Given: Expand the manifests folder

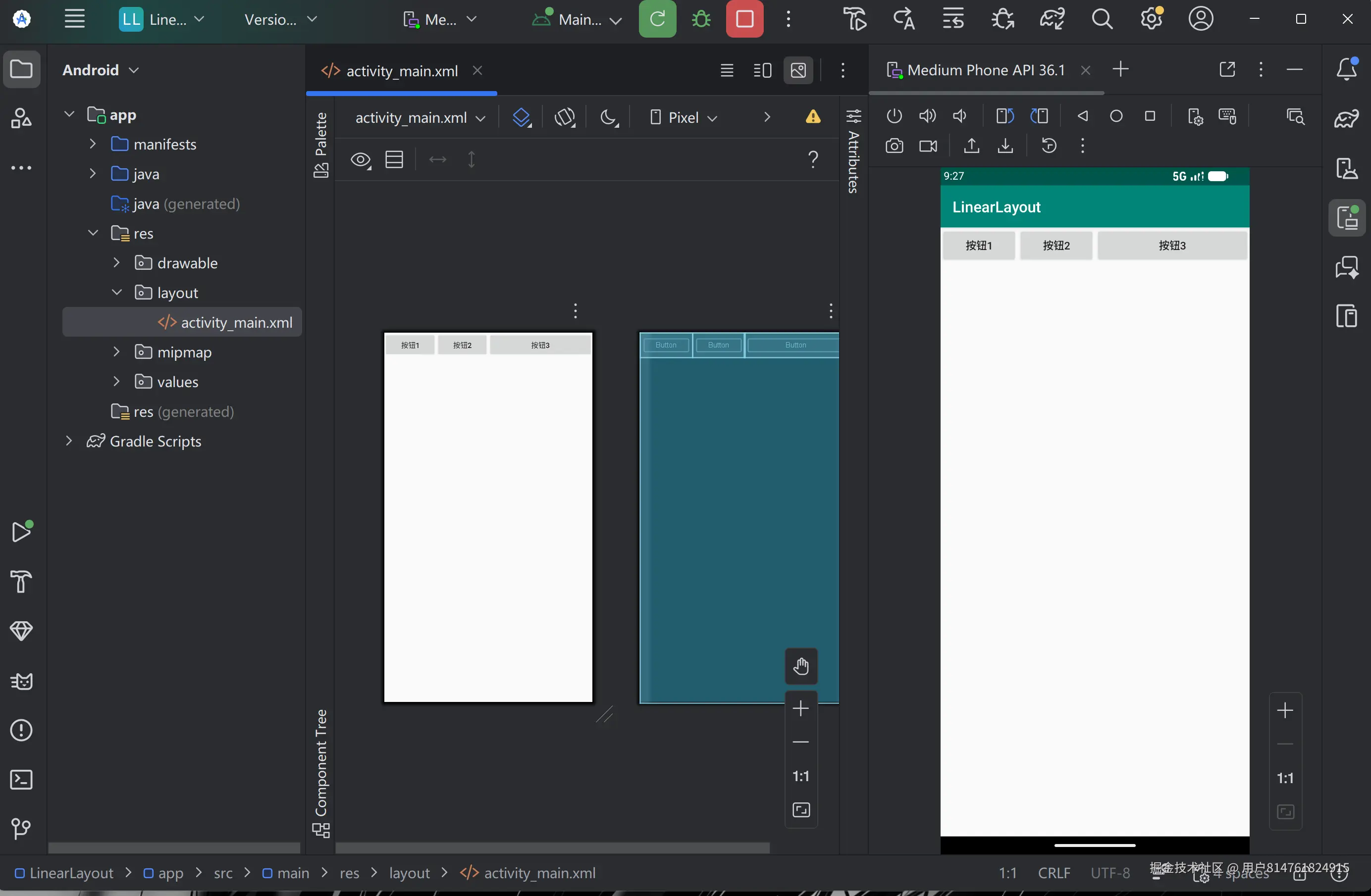Looking at the screenshot, I should (93, 144).
